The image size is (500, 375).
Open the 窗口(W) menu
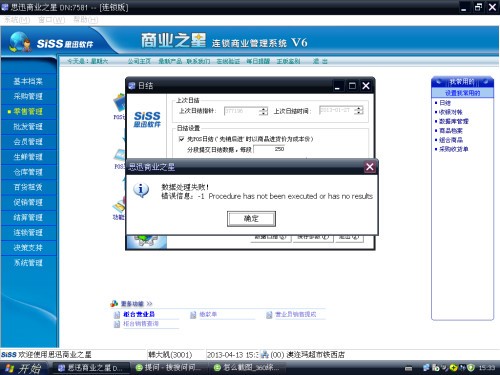pyautogui.click(x=51, y=20)
